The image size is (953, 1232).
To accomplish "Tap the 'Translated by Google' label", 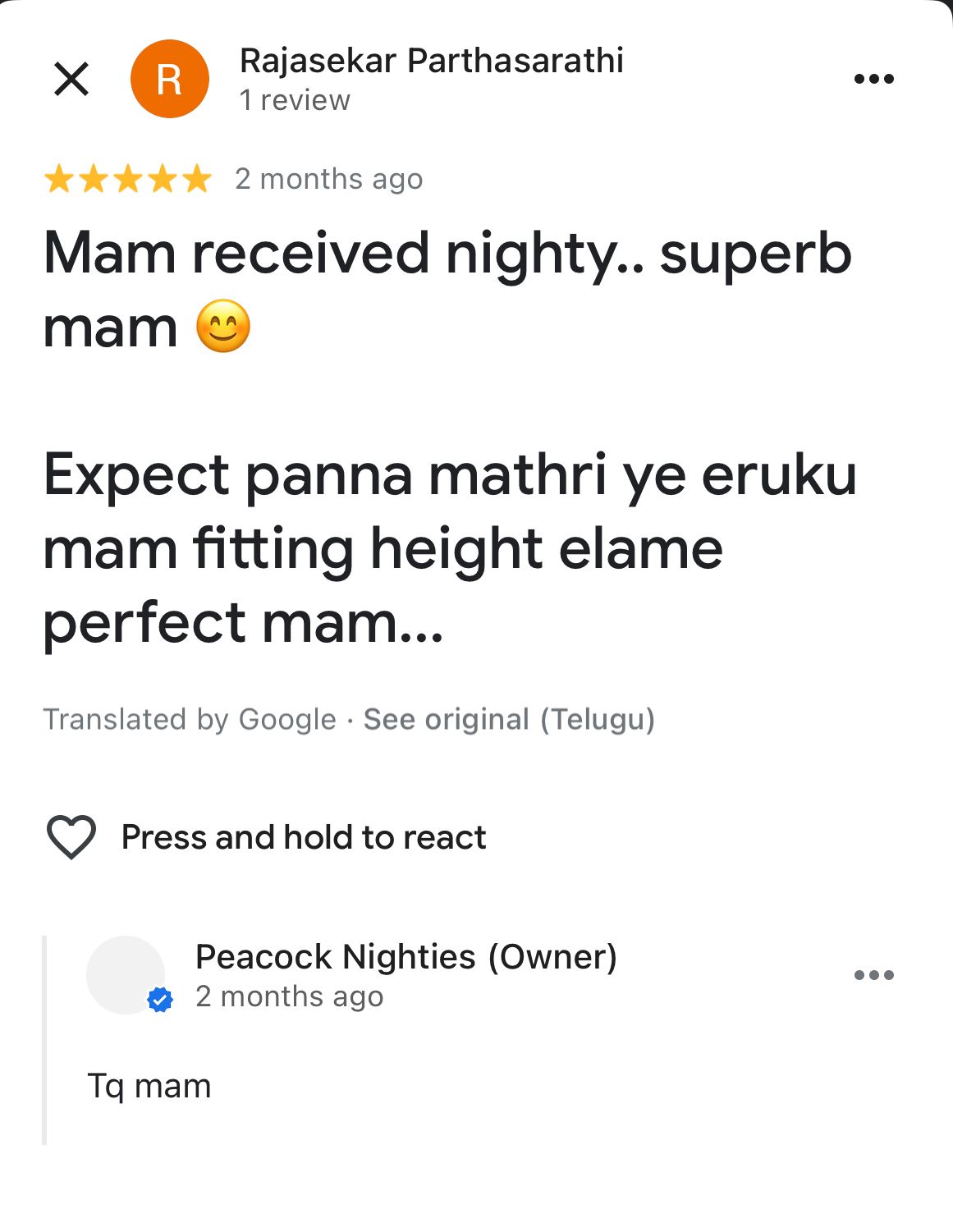I will [x=190, y=719].
